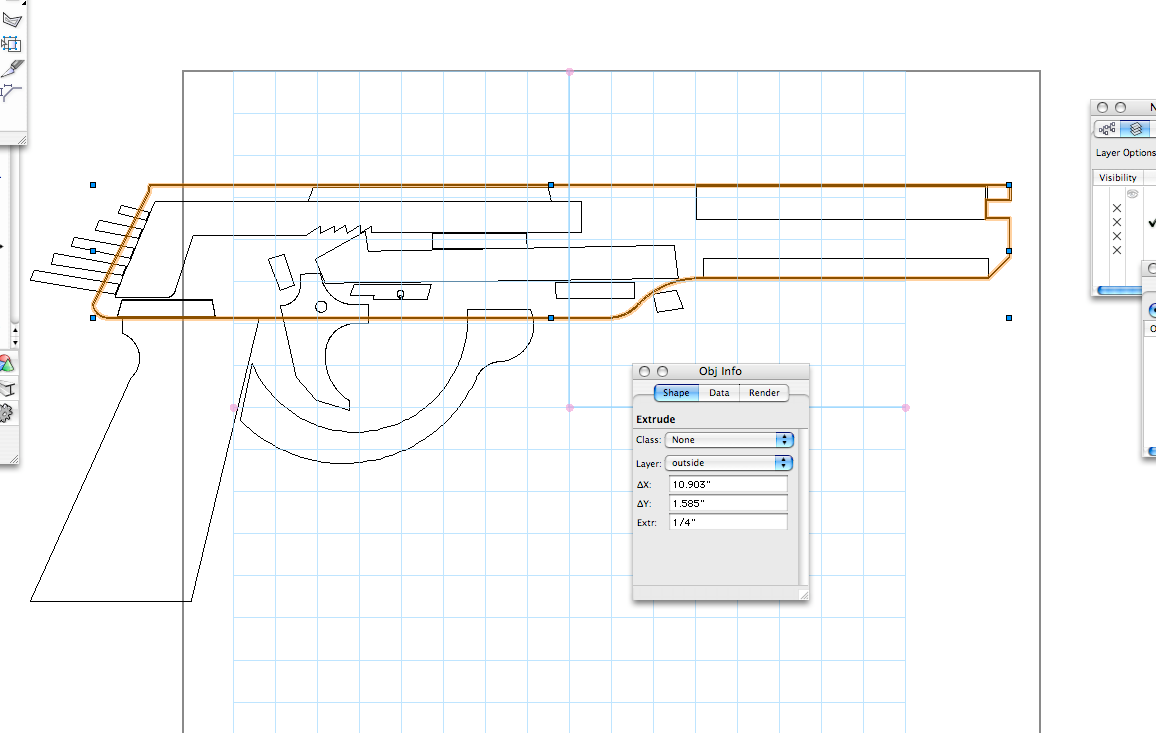Select the freehand polyline tool
The width and height of the screenshot is (1156, 733).
pos(13,17)
